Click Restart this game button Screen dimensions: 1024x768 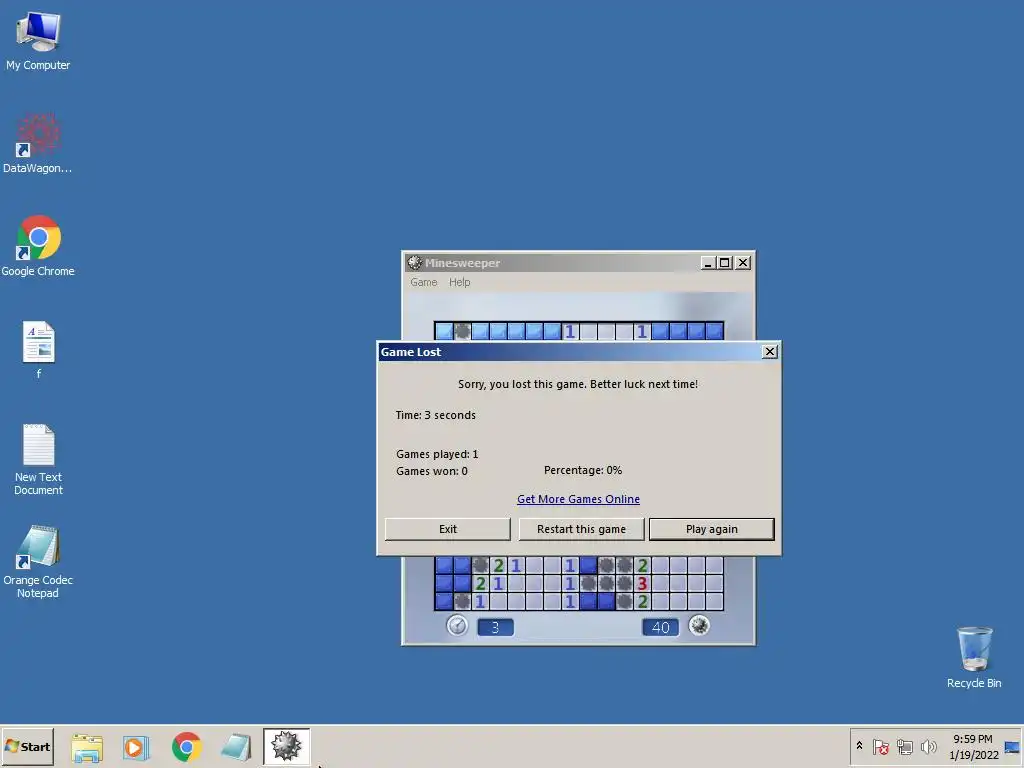point(581,529)
